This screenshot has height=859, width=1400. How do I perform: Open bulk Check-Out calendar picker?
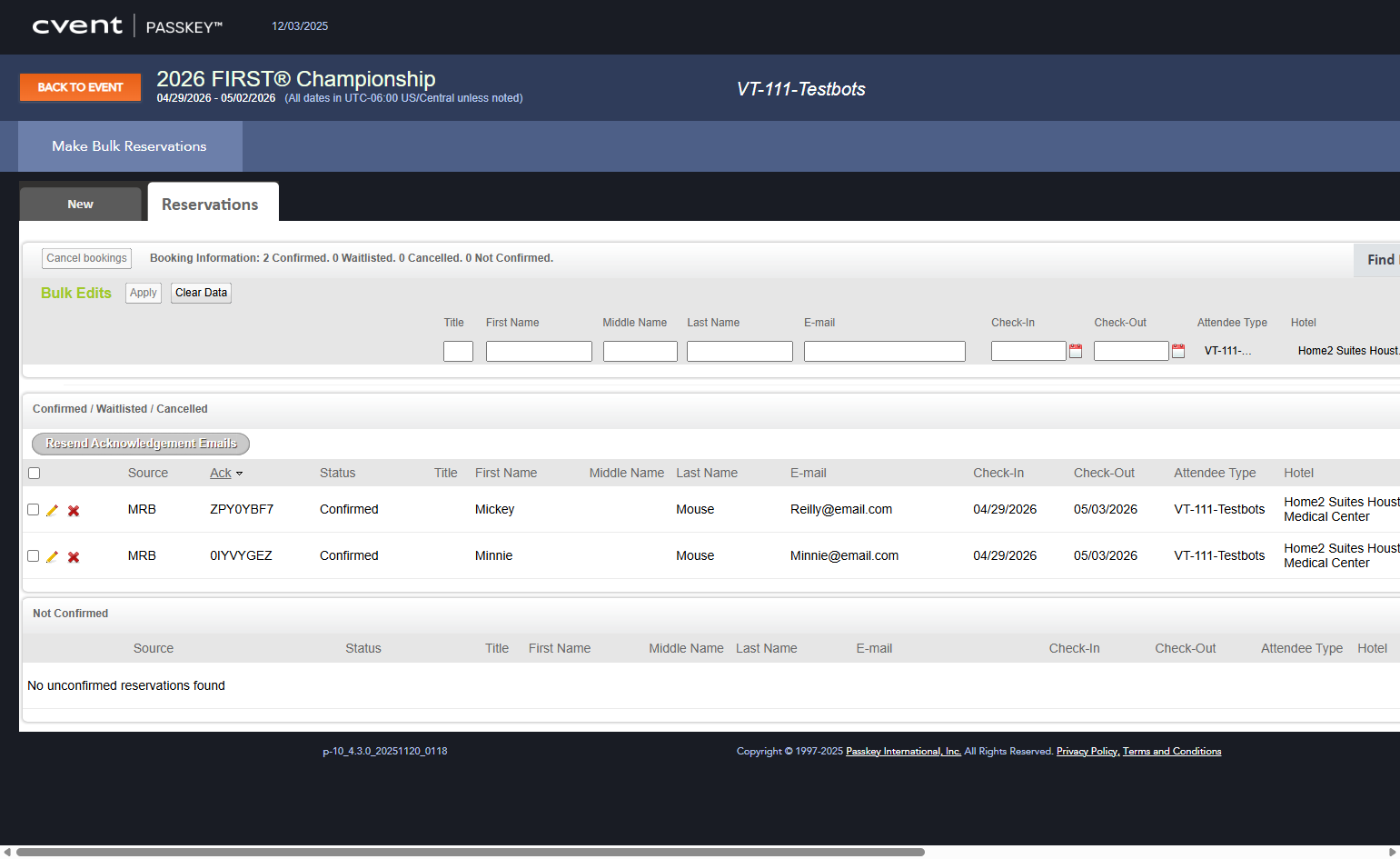[x=1178, y=351]
